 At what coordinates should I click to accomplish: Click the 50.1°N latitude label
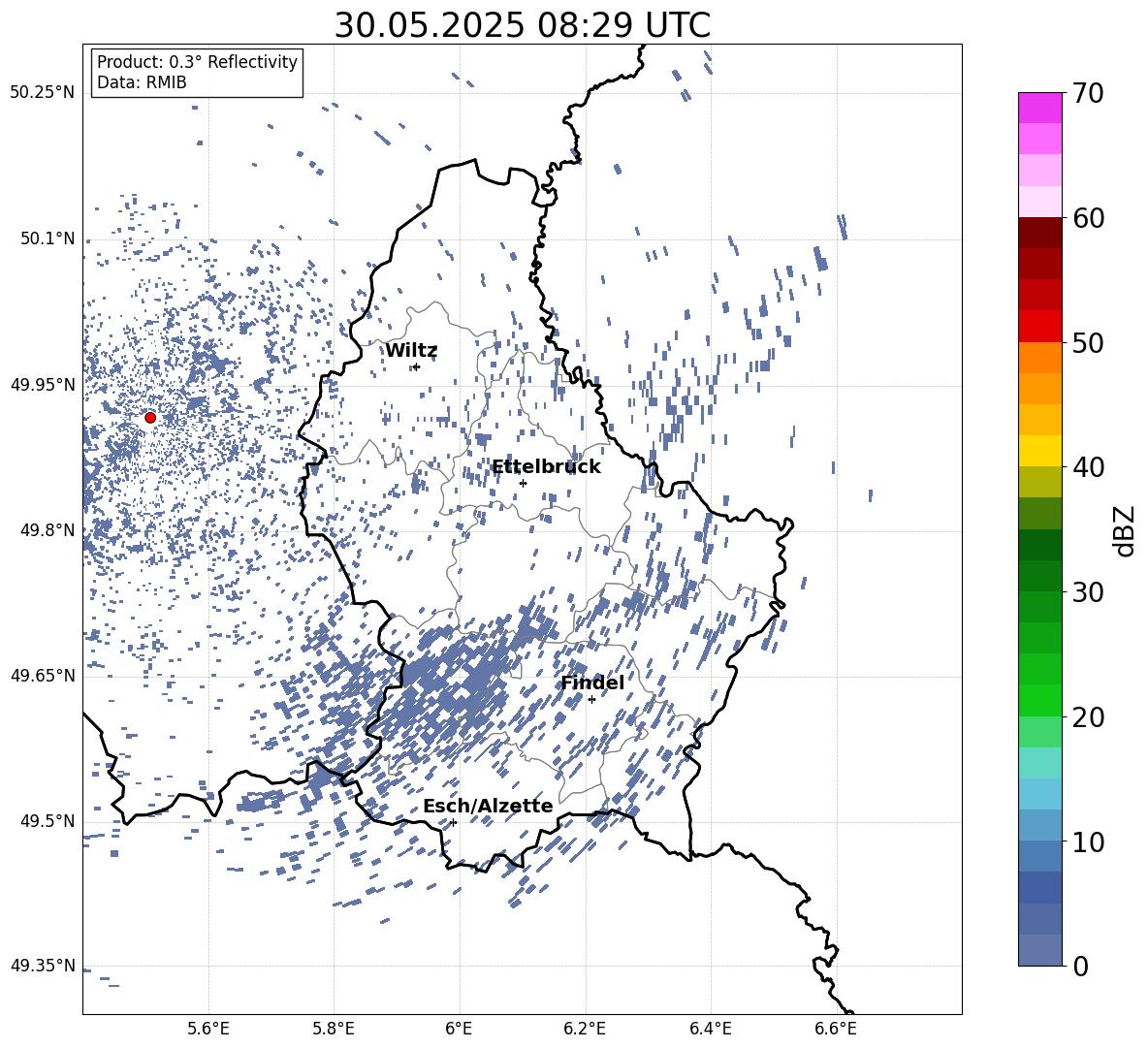(x=48, y=238)
